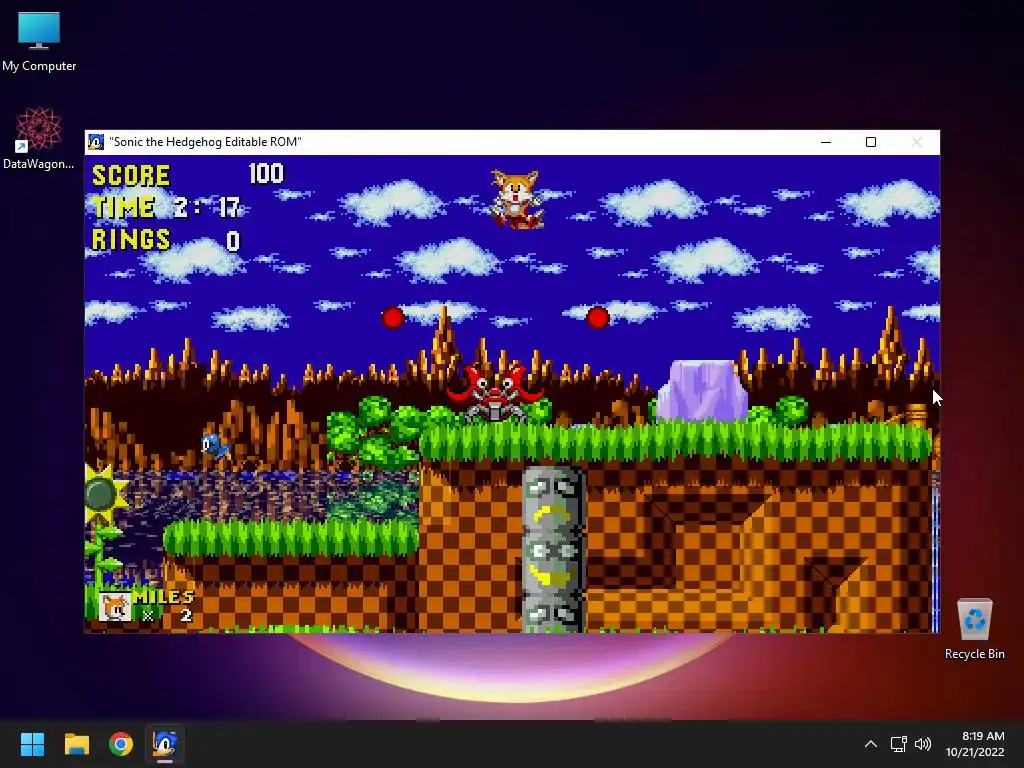Click the RINGS label in the HUD
This screenshot has height=768, width=1024.
point(131,240)
